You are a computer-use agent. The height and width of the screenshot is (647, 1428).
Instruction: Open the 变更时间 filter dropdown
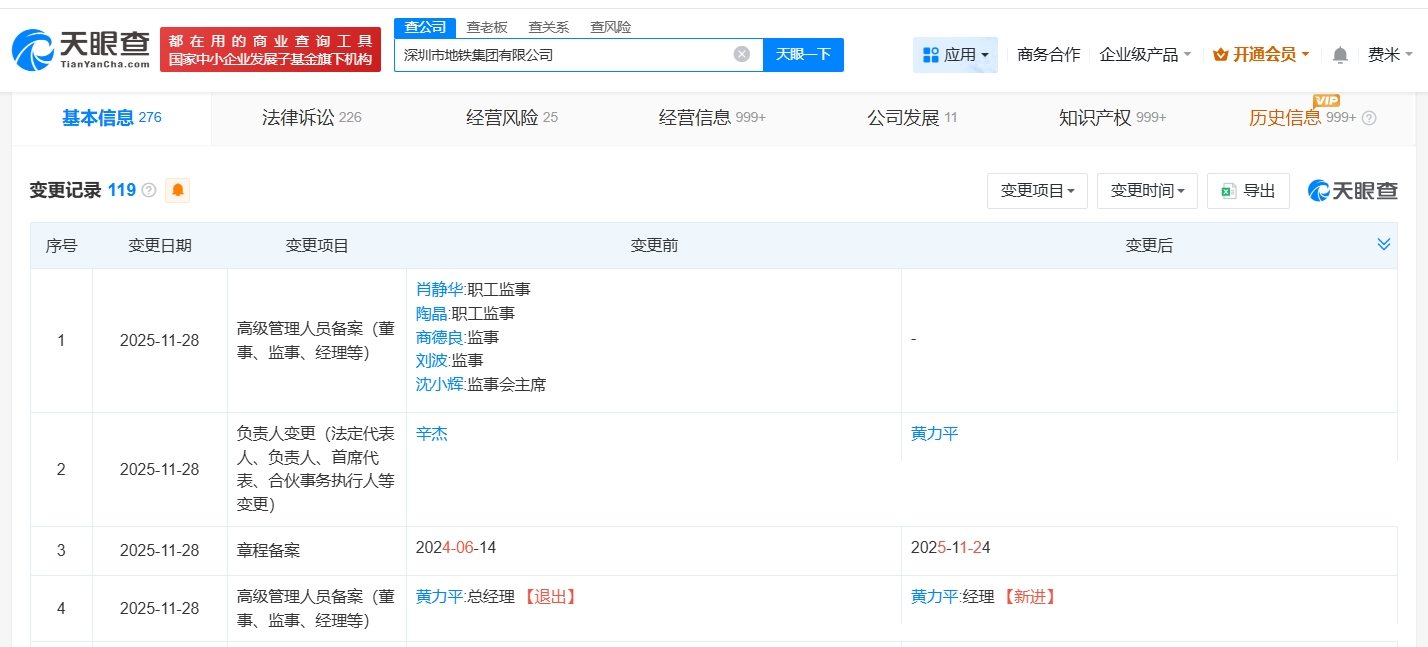[1147, 190]
